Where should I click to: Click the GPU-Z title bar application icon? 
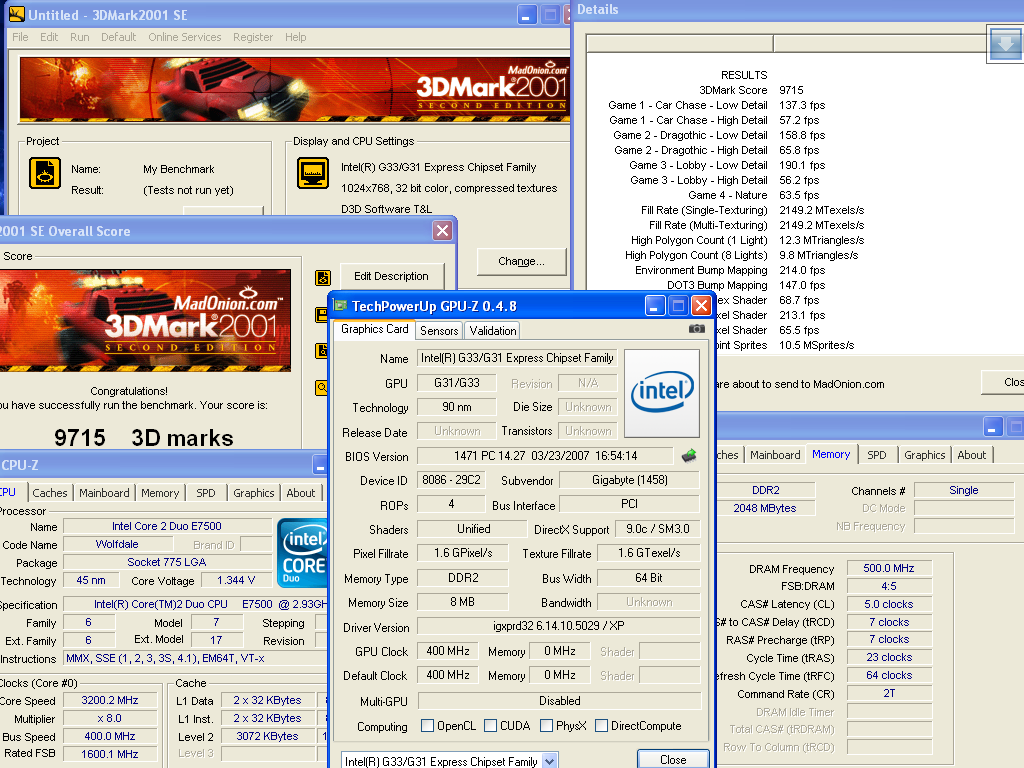click(340, 306)
